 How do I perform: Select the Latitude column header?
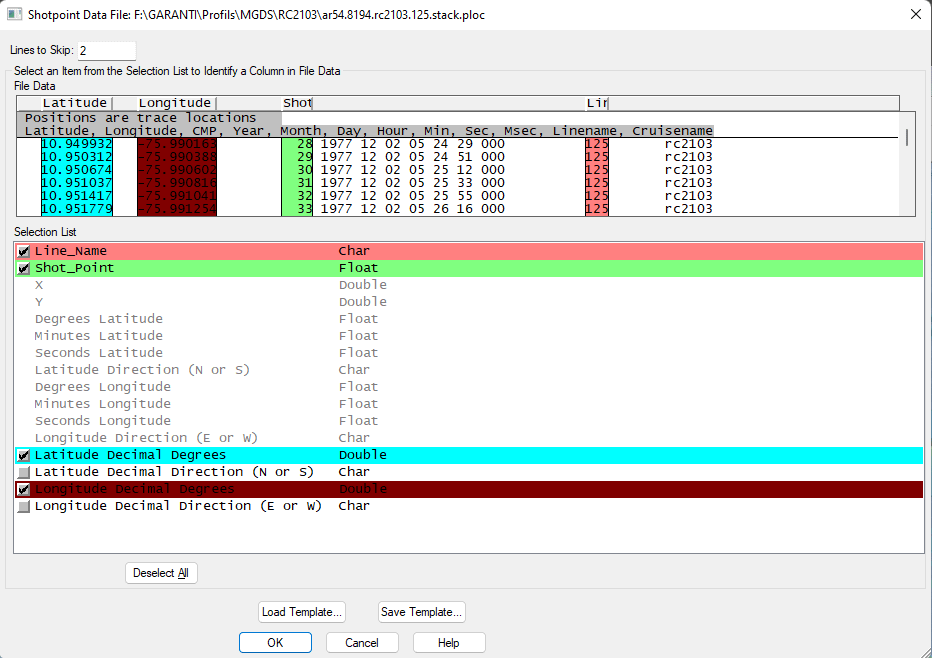(75, 103)
